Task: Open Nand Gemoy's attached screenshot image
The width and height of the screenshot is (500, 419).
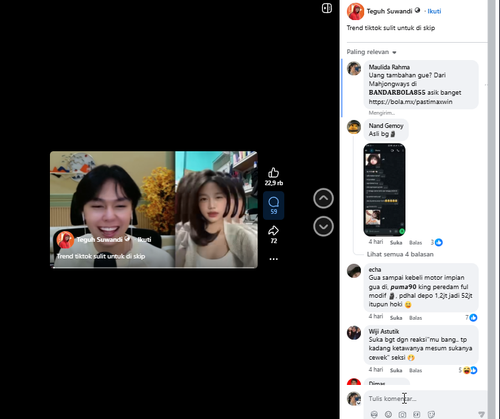Action: [384, 190]
